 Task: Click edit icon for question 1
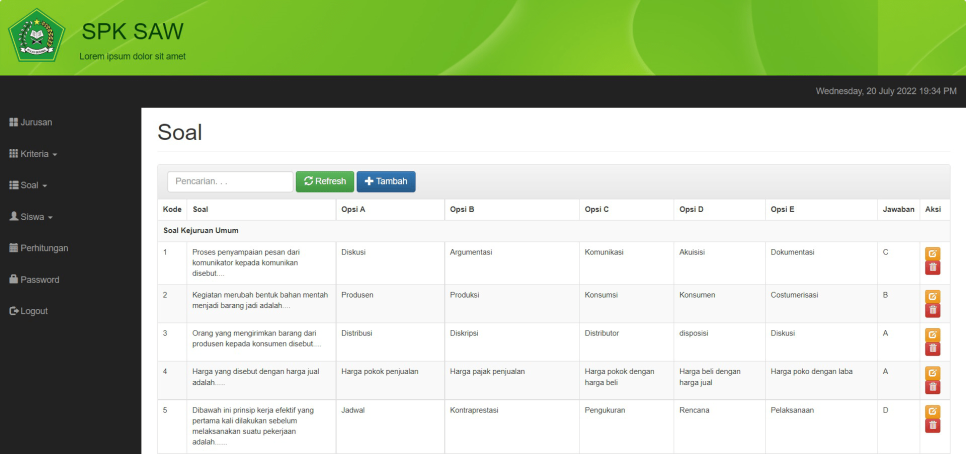tap(932, 254)
